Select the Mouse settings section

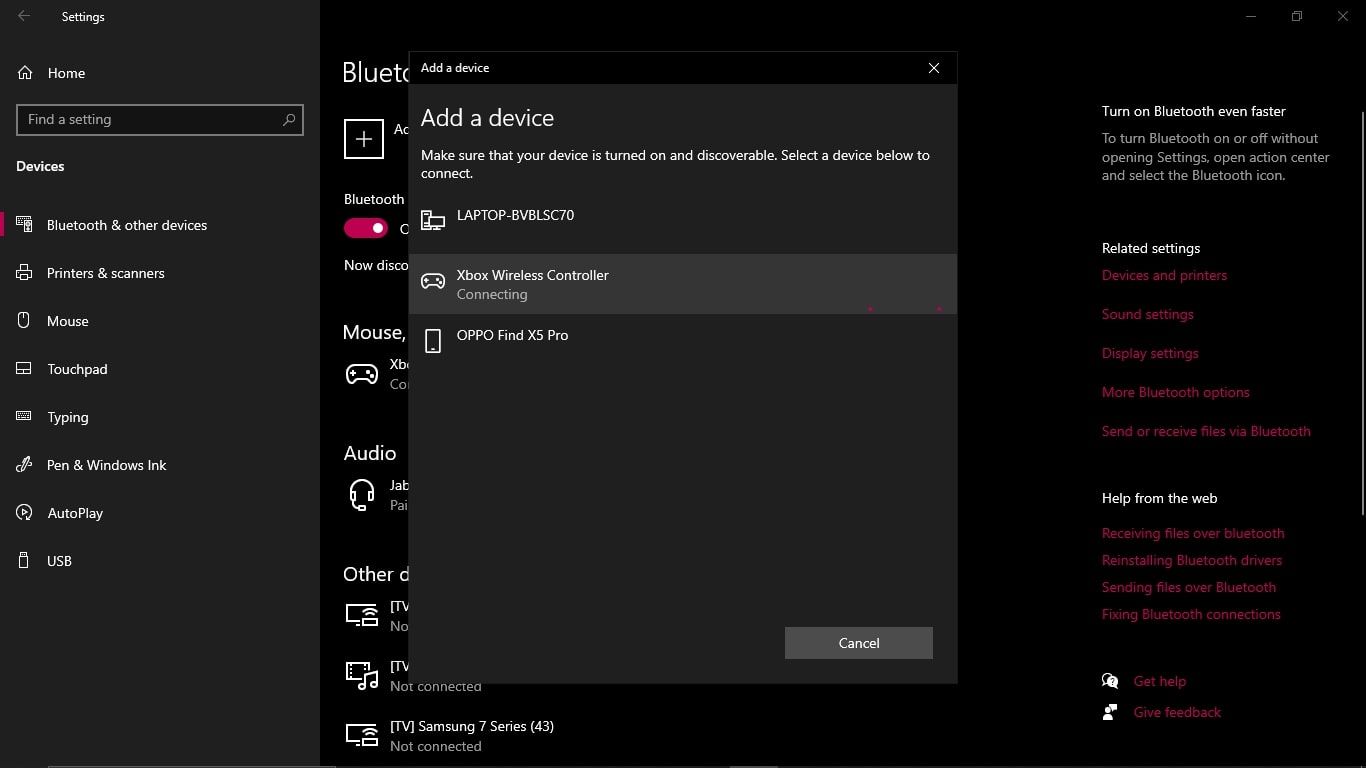(x=68, y=321)
